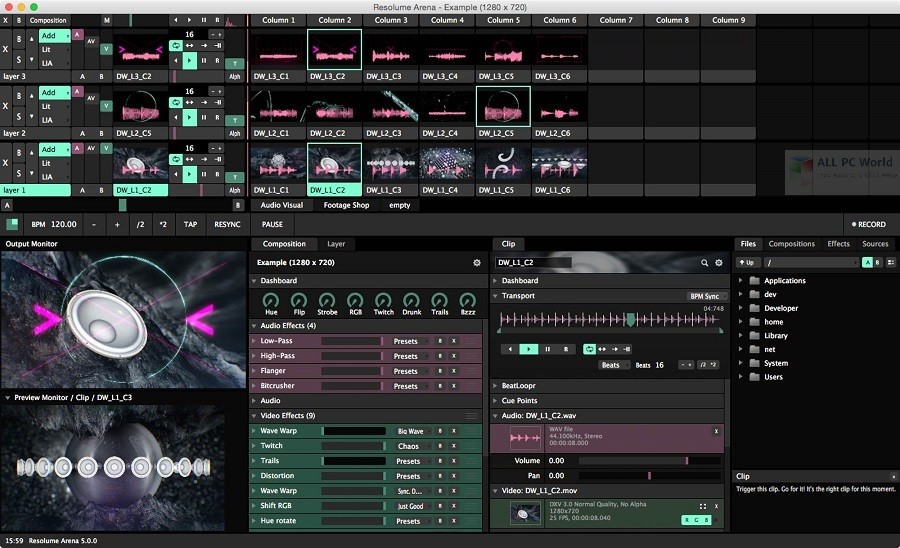Open the Beats dropdown in Clip transport
The width and height of the screenshot is (900, 548).
click(x=614, y=365)
